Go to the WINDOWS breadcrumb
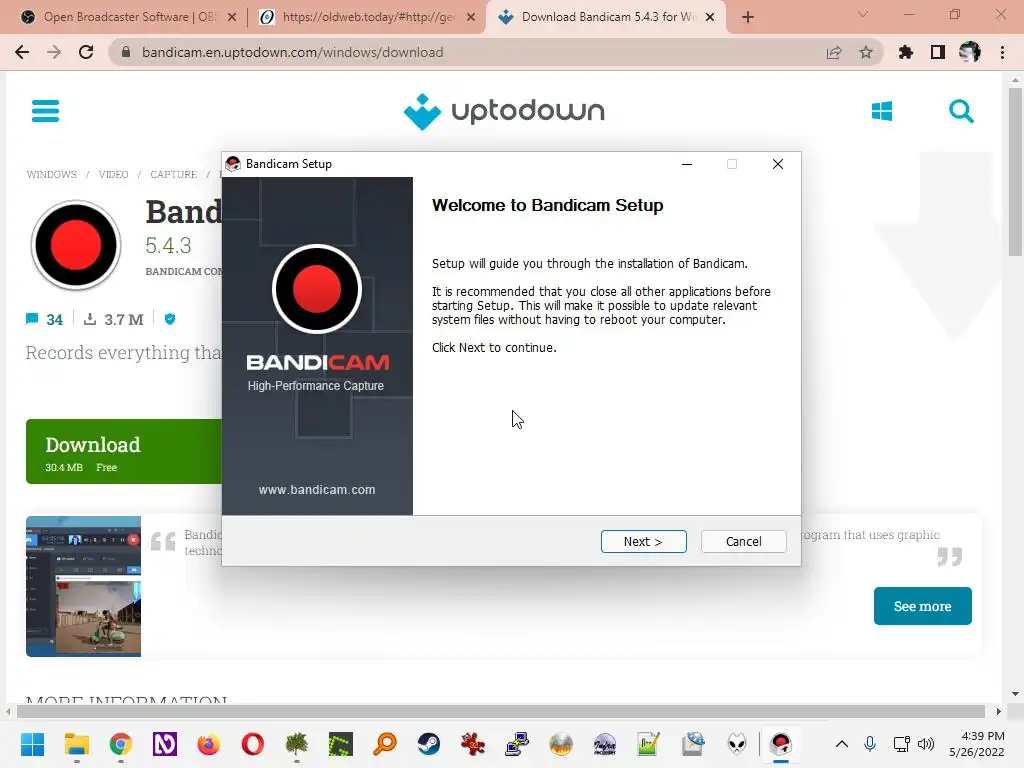 click(52, 174)
